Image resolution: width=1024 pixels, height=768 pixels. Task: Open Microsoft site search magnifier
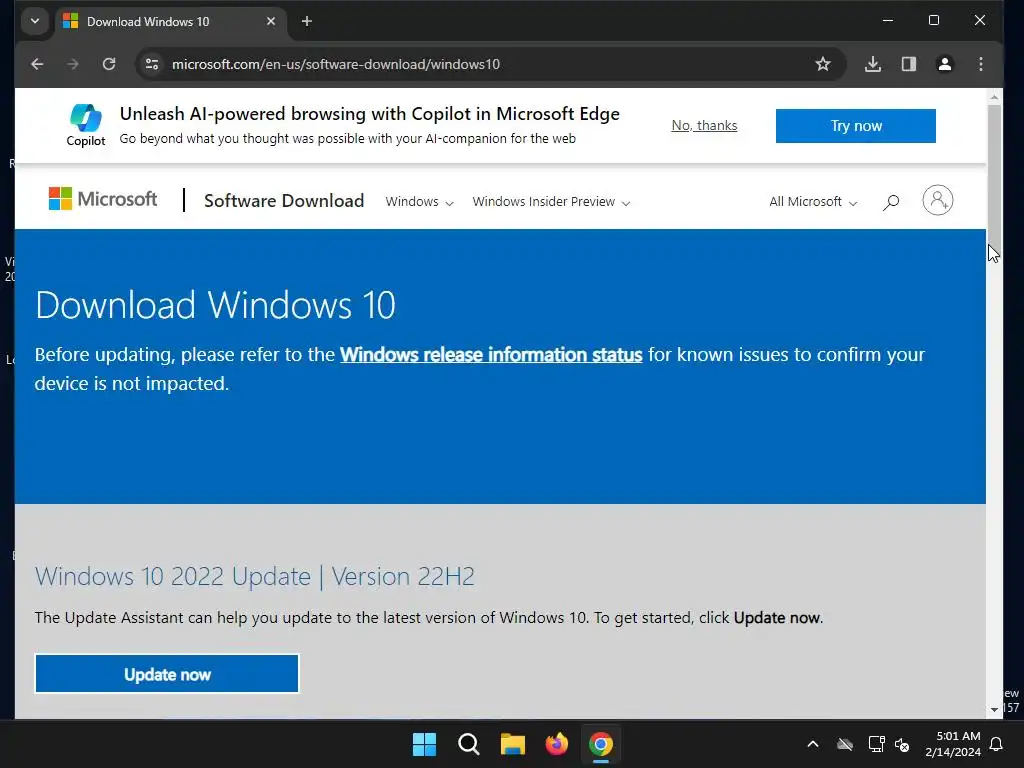pyautogui.click(x=891, y=202)
